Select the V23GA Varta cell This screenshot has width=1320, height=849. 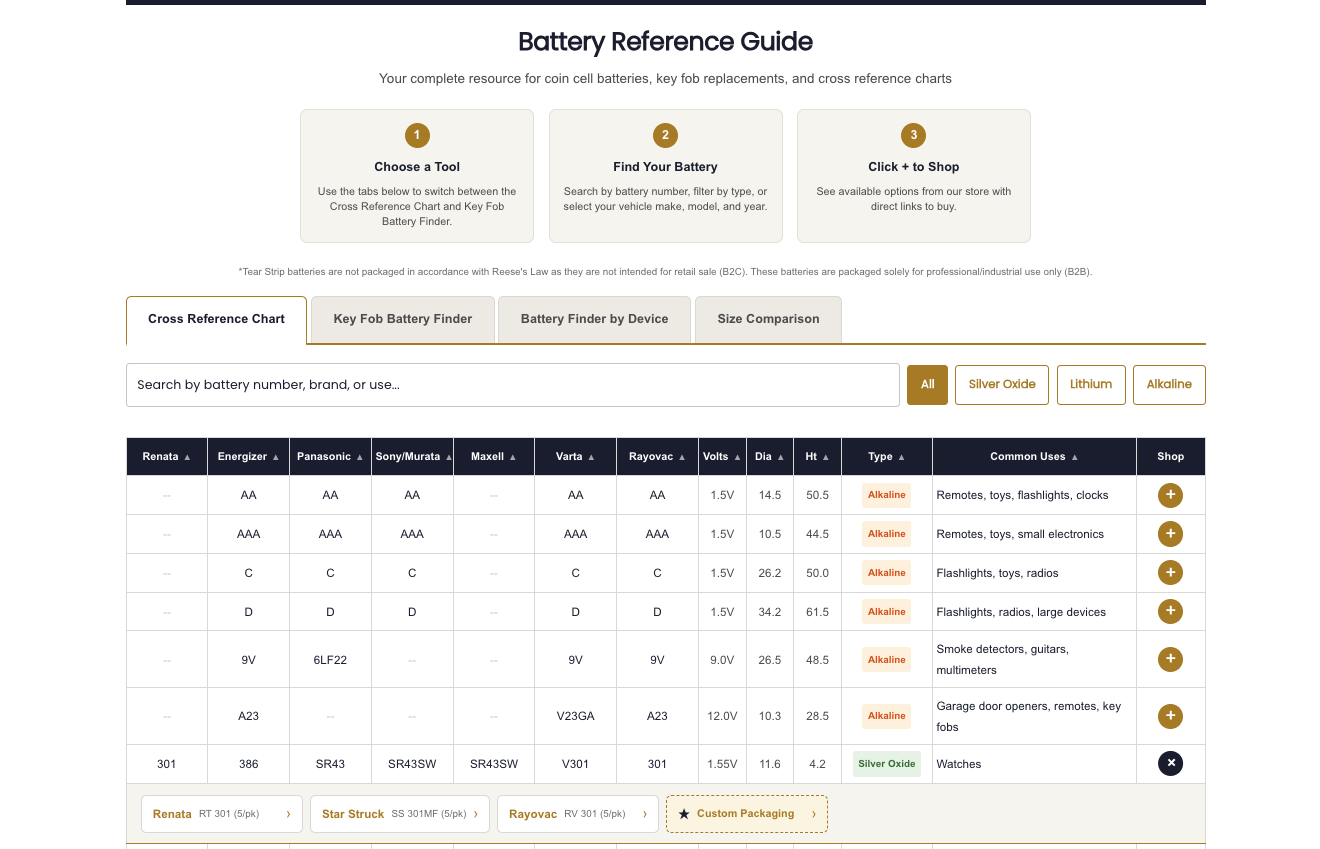tap(575, 716)
